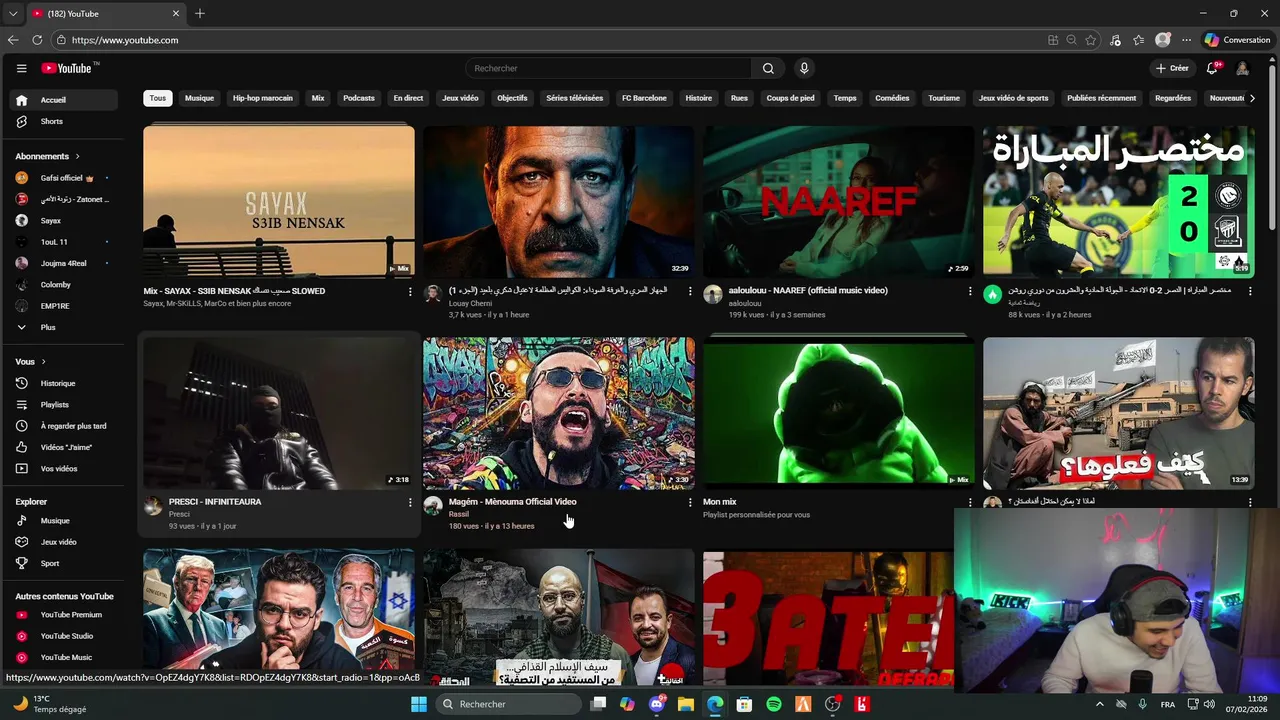
Task: Open options menu for NAAREF video
Action: (970, 291)
